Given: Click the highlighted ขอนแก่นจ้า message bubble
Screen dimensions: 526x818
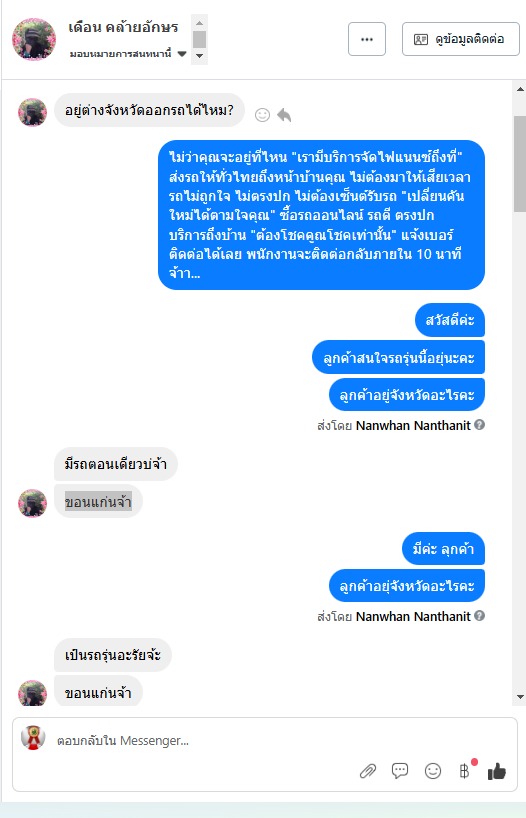Looking at the screenshot, I should [98, 501].
